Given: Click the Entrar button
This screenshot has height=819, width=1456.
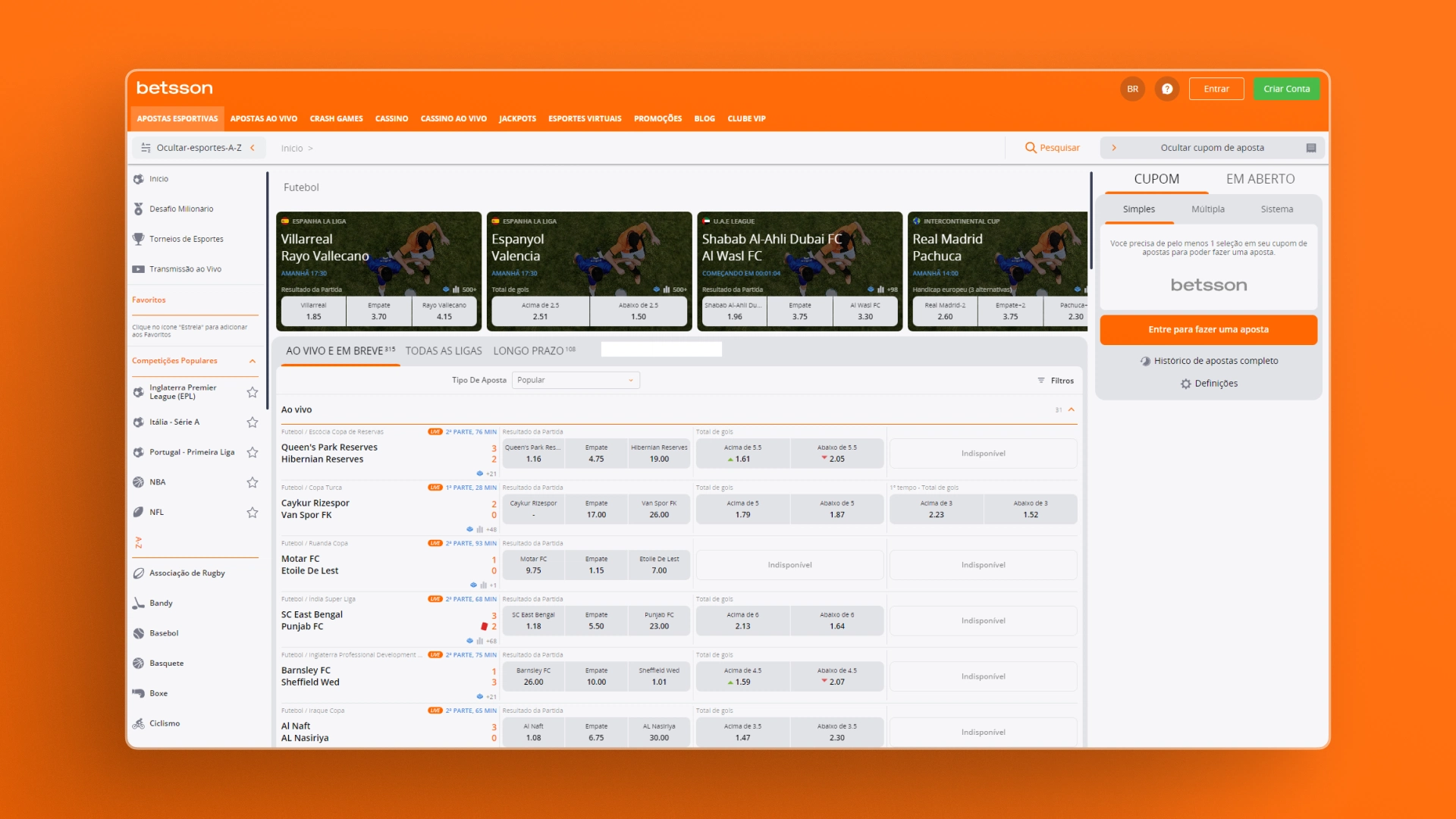Looking at the screenshot, I should [1216, 89].
